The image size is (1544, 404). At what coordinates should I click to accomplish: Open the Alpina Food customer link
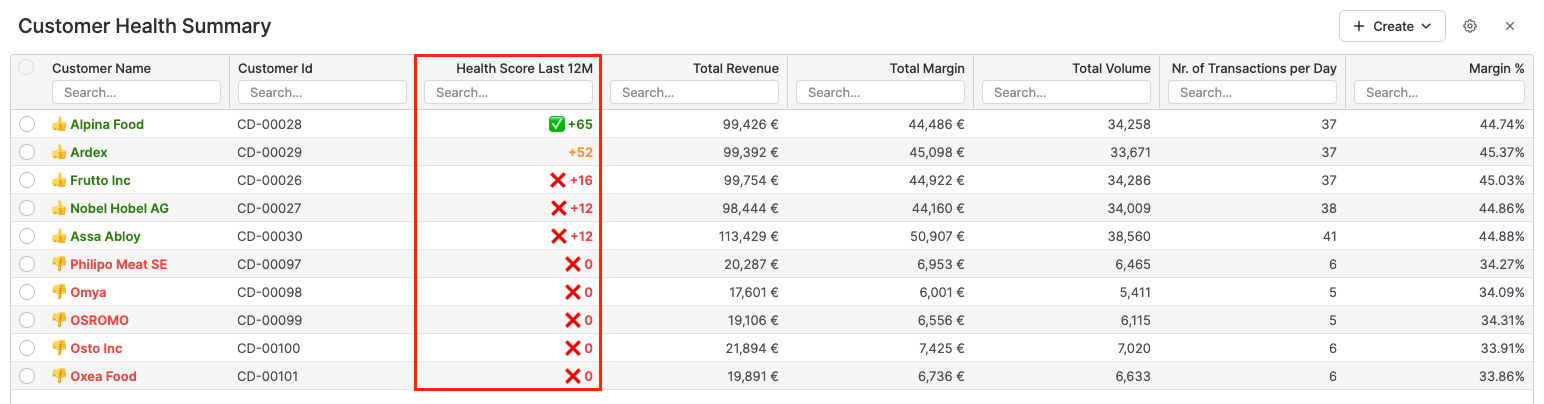point(106,125)
